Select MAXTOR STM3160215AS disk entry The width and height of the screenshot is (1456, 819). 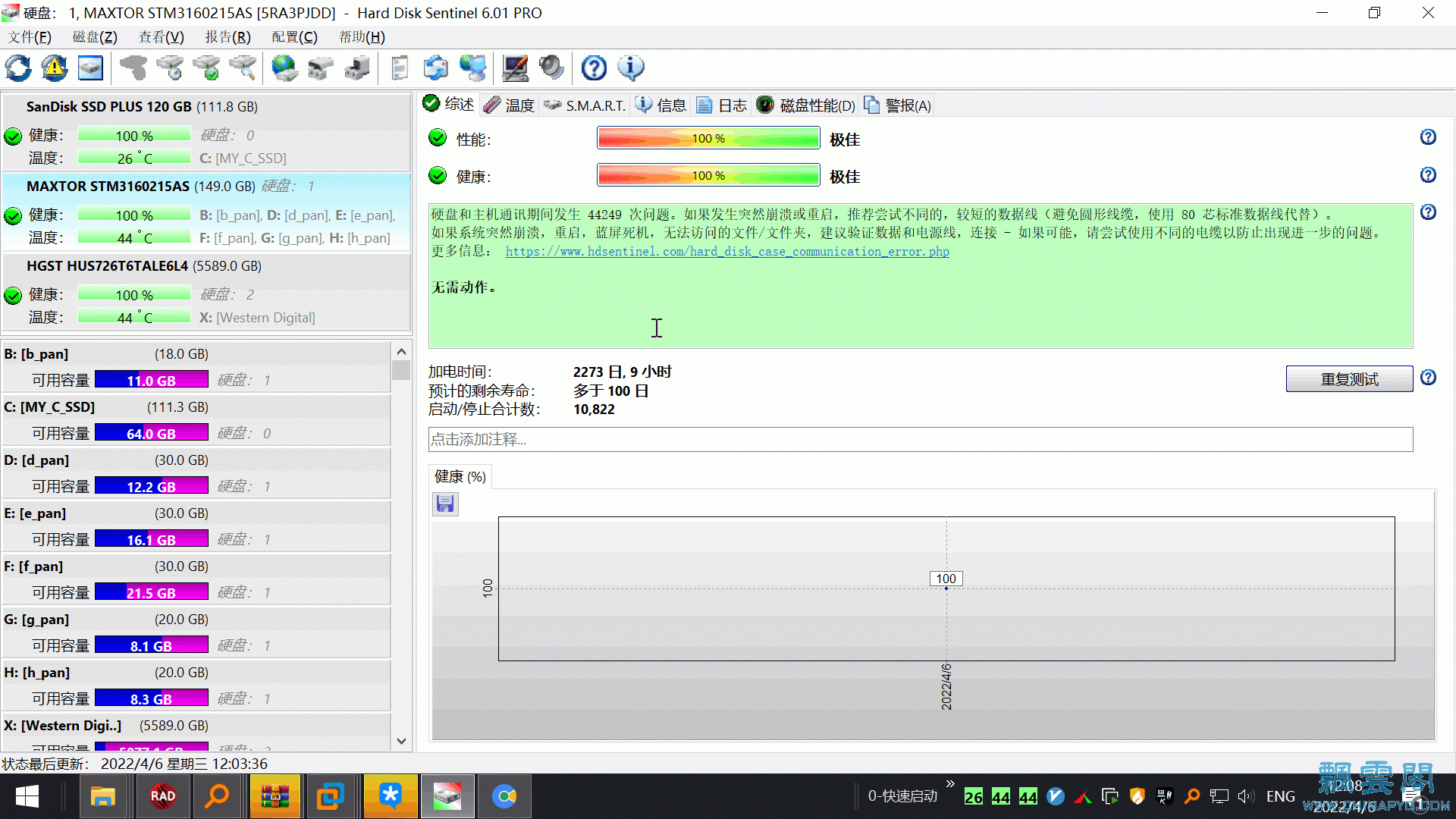(x=206, y=212)
